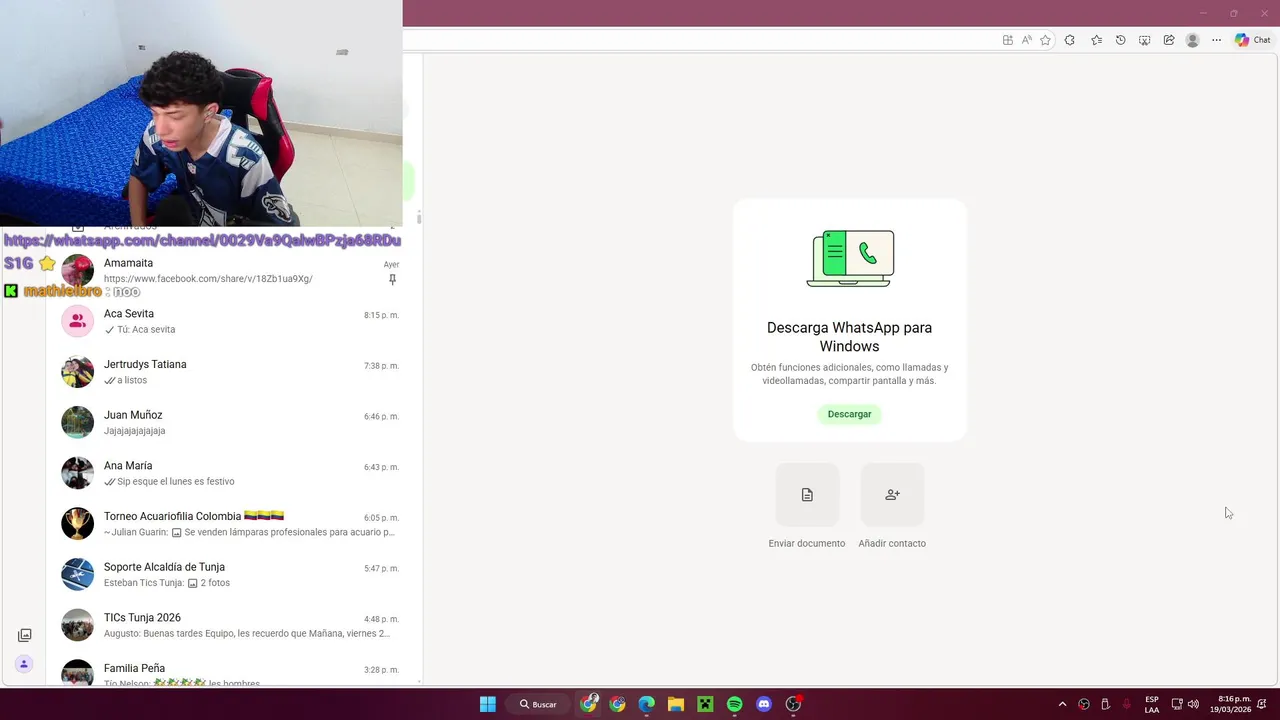This screenshot has height=720, width=1280.
Task: Open the Edge extensions icon
Action: click(1070, 40)
